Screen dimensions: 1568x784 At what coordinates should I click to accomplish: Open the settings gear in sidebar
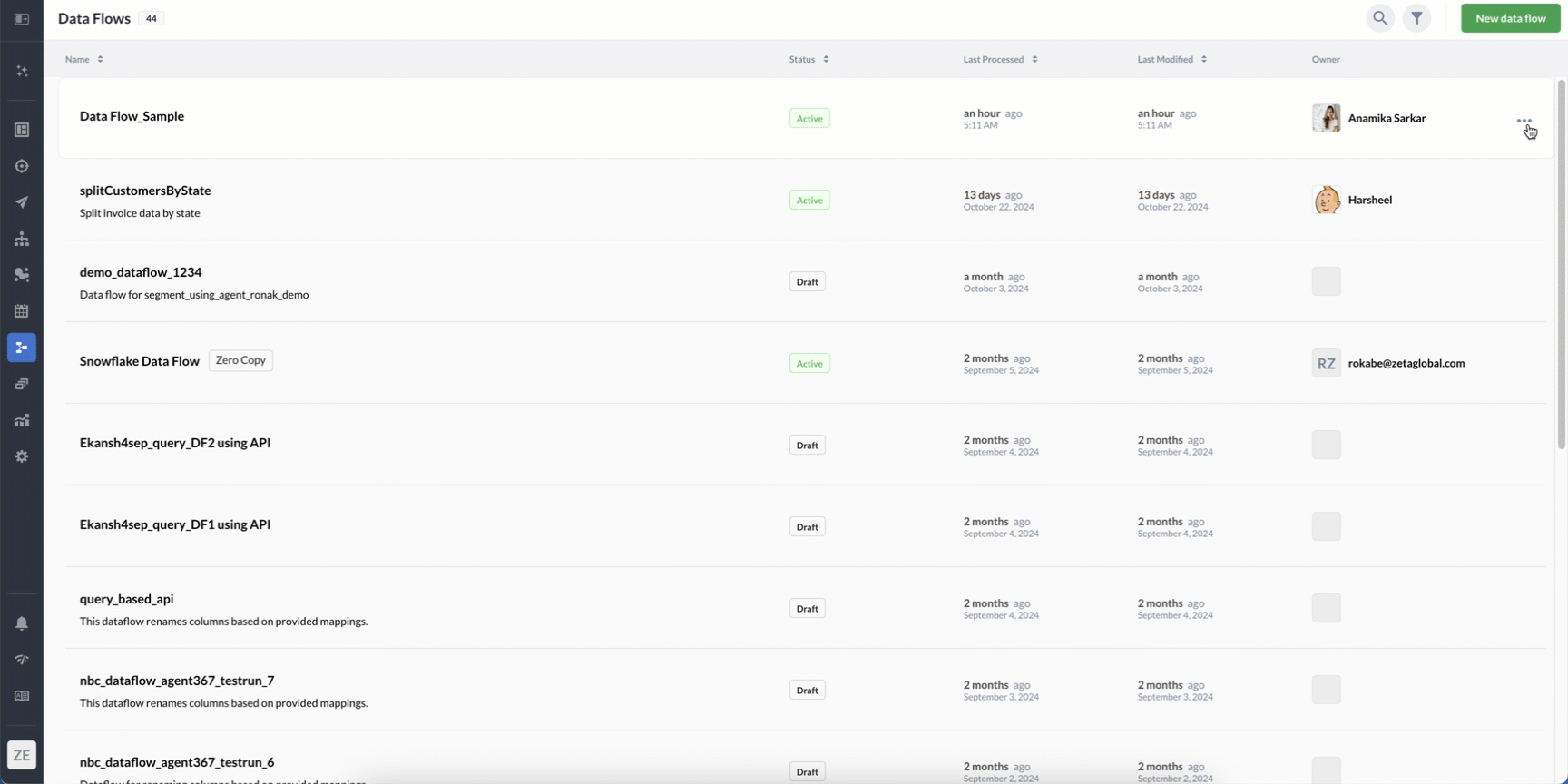click(x=22, y=456)
